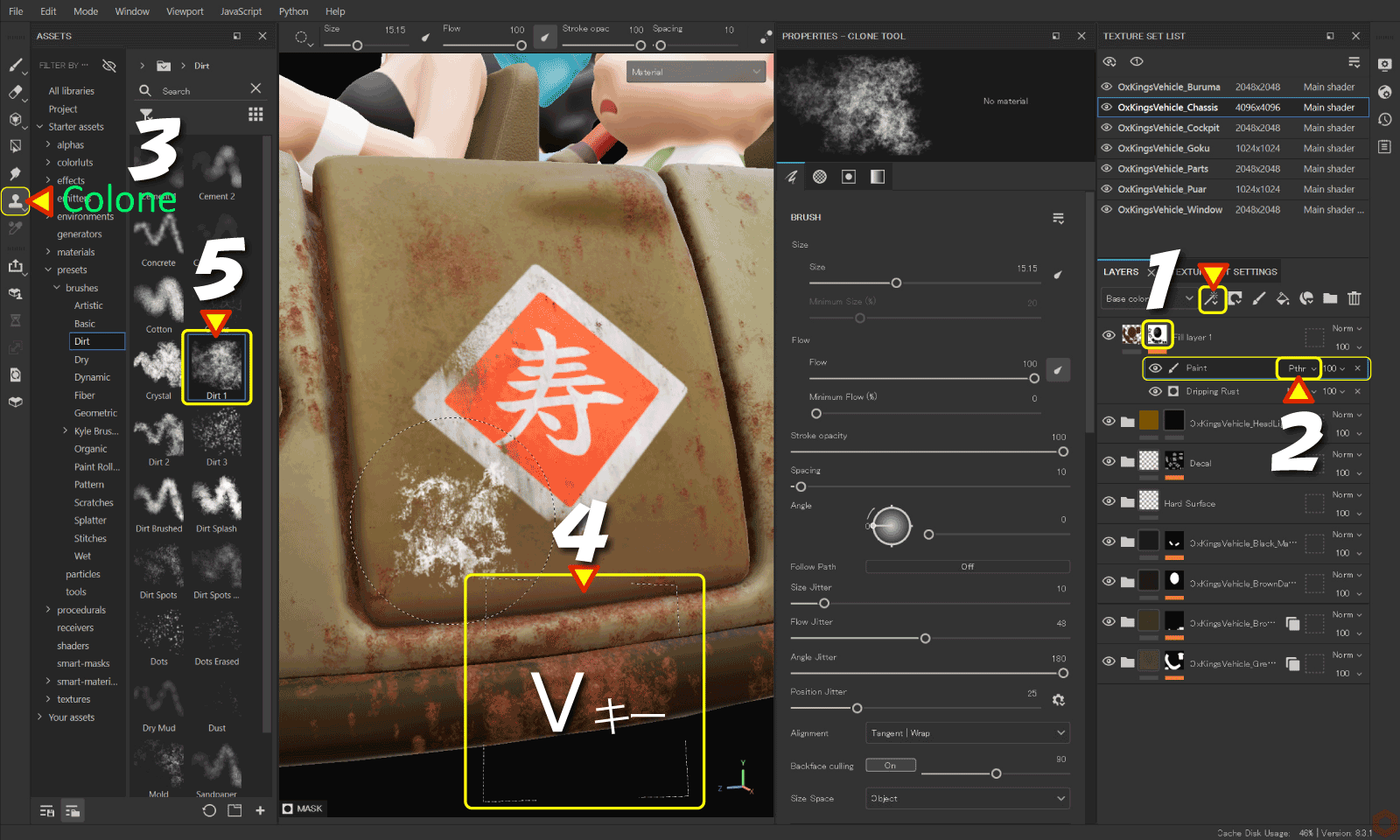Expand the alphas folder
Screen dimensions: 1400x840
(x=48, y=144)
